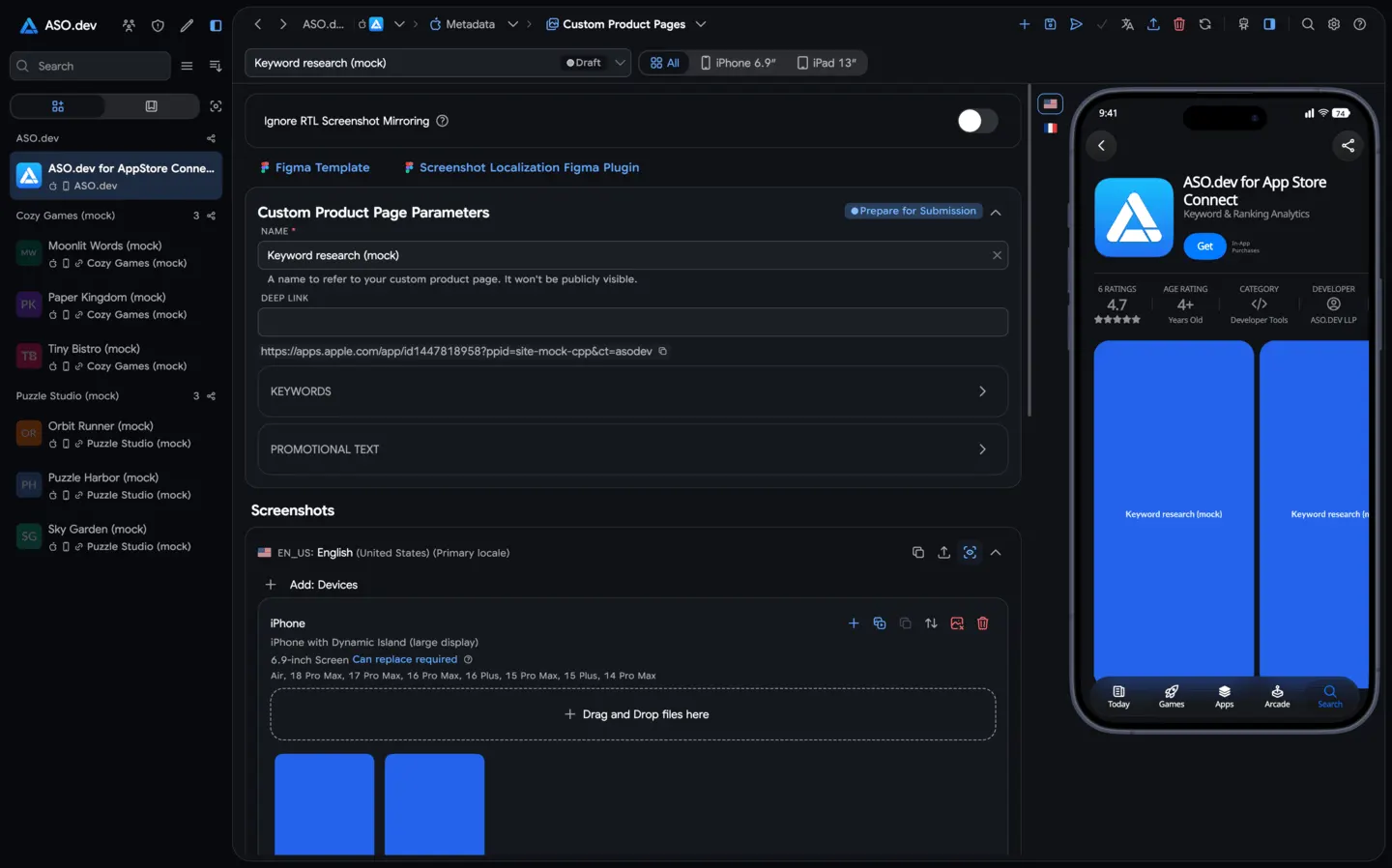Click reorder arrows icon in iPhone section
The width and height of the screenshot is (1392, 868).
pyautogui.click(x=931, y=623)
